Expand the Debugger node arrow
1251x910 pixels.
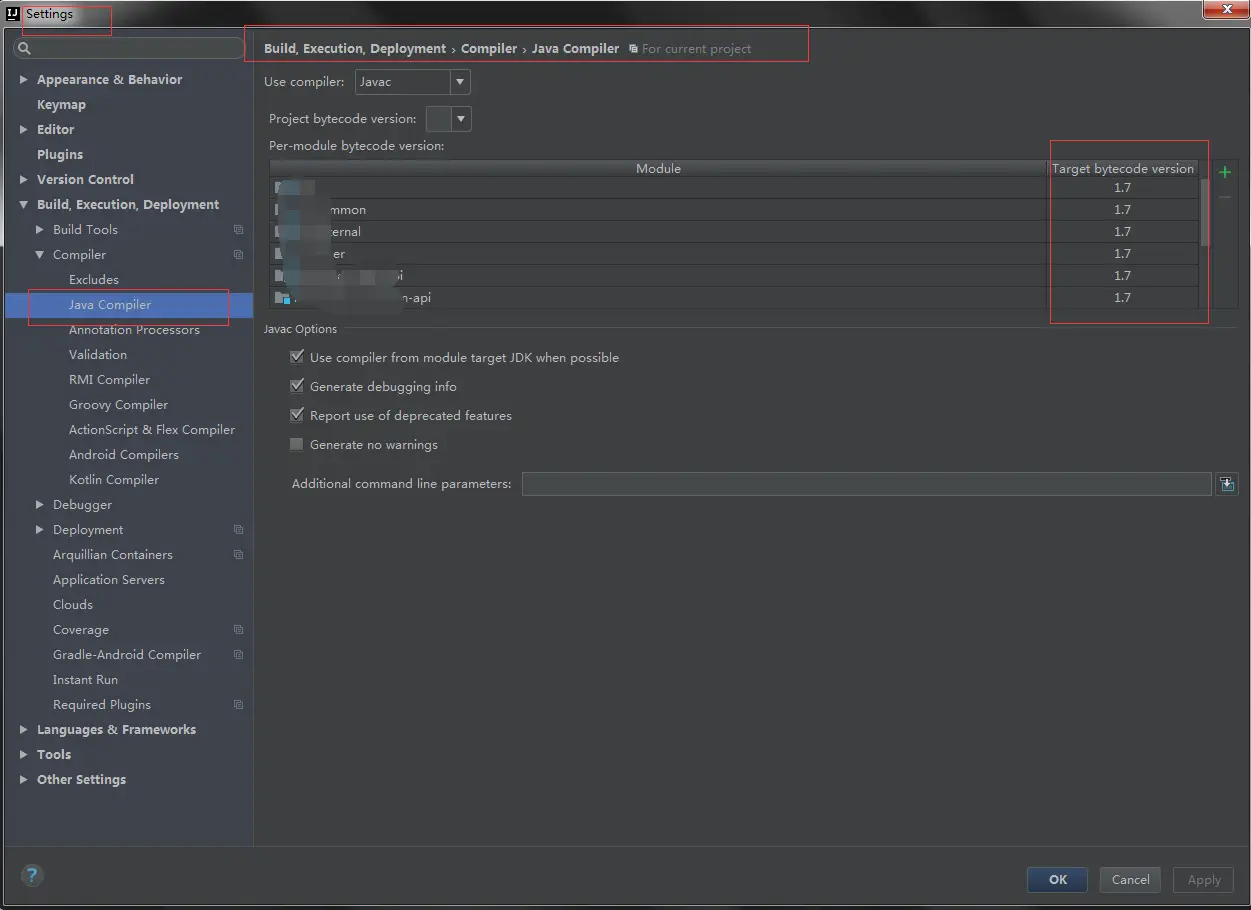coord(39,504)
